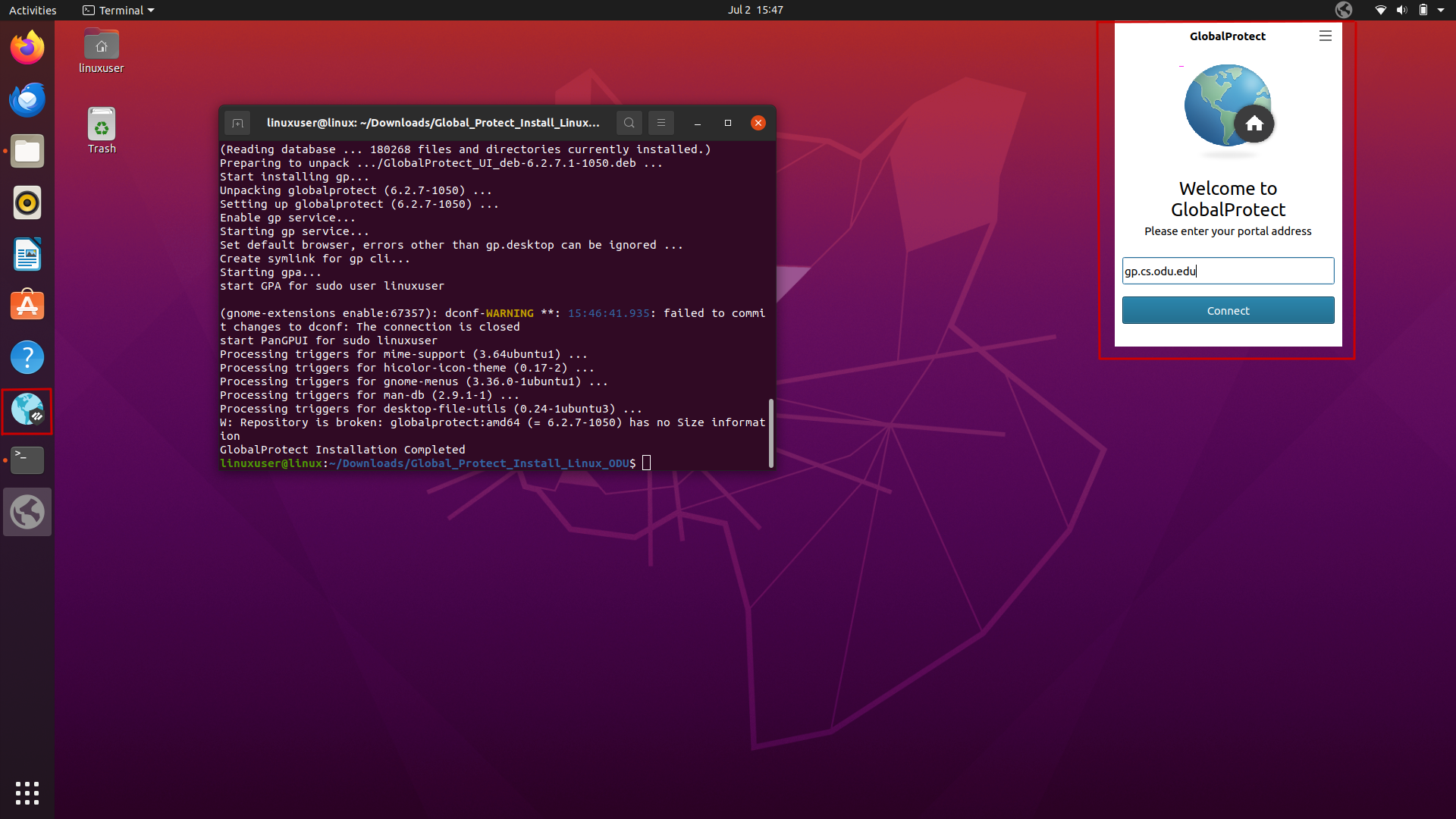This screenshot has height=819, width=1456.
Task: Click the 'Enable gp service...' terminal line
Action: point(287,218)
